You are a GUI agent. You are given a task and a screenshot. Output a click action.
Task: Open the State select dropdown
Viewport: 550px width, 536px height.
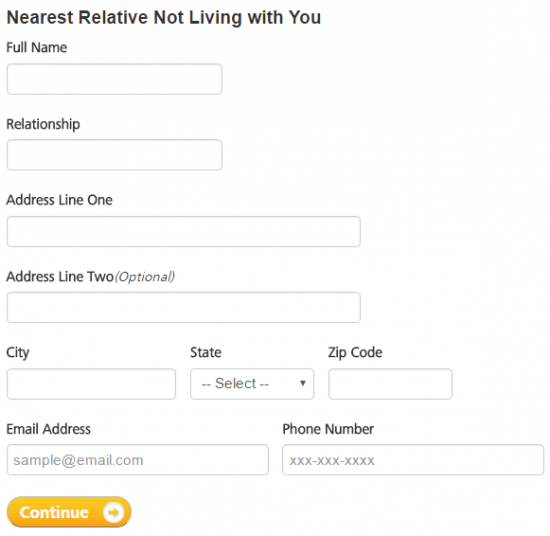pos(252,384)
